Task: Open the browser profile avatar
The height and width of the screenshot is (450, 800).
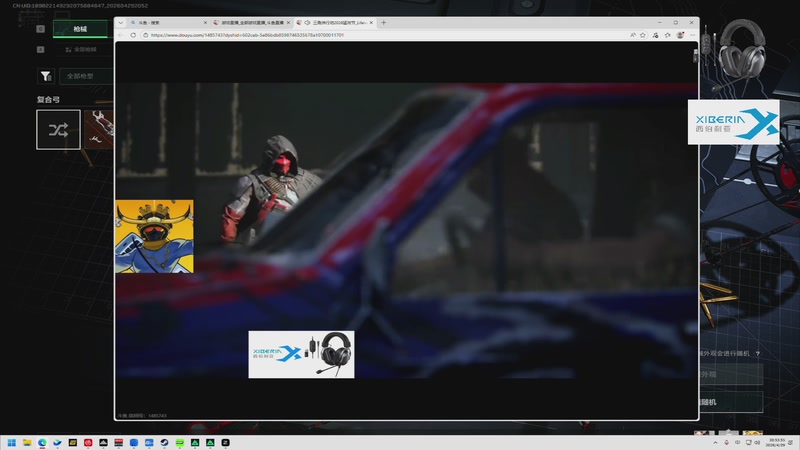Action: click(x=680, y=35)
